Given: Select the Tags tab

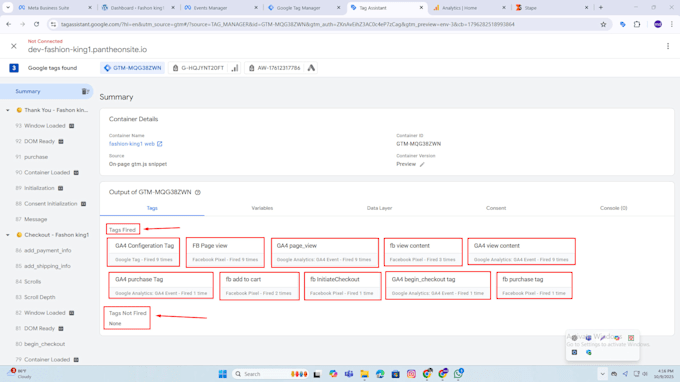Looking at the screenshot, I should pyautogui.click(x=152, y=208).
